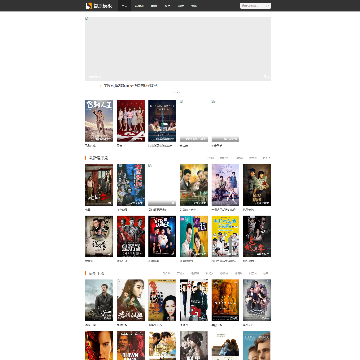Open soldier in coat gray landscape poster
The width and height of the screenshot is (360, 360).
click(x=99, y=300)
